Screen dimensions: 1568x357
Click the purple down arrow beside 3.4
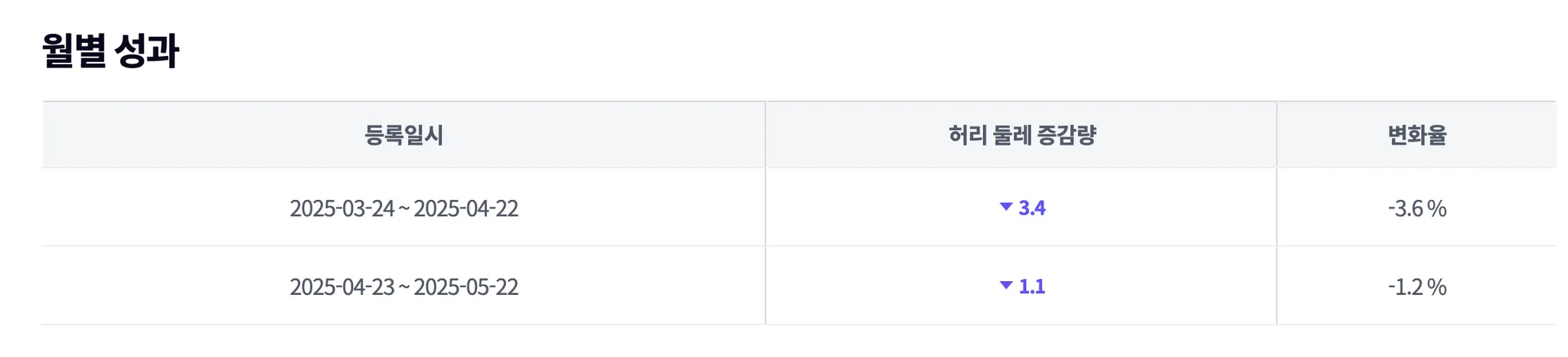(1006, 207)
